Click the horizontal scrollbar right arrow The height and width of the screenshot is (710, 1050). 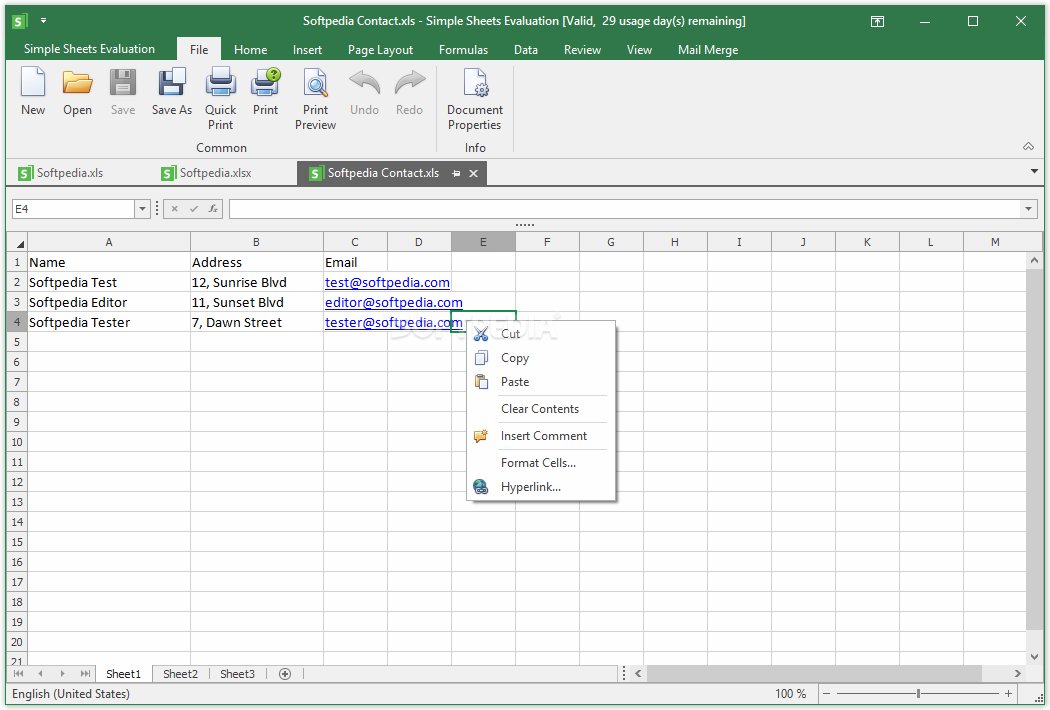pyautogui.click(x=1018, y=674)
